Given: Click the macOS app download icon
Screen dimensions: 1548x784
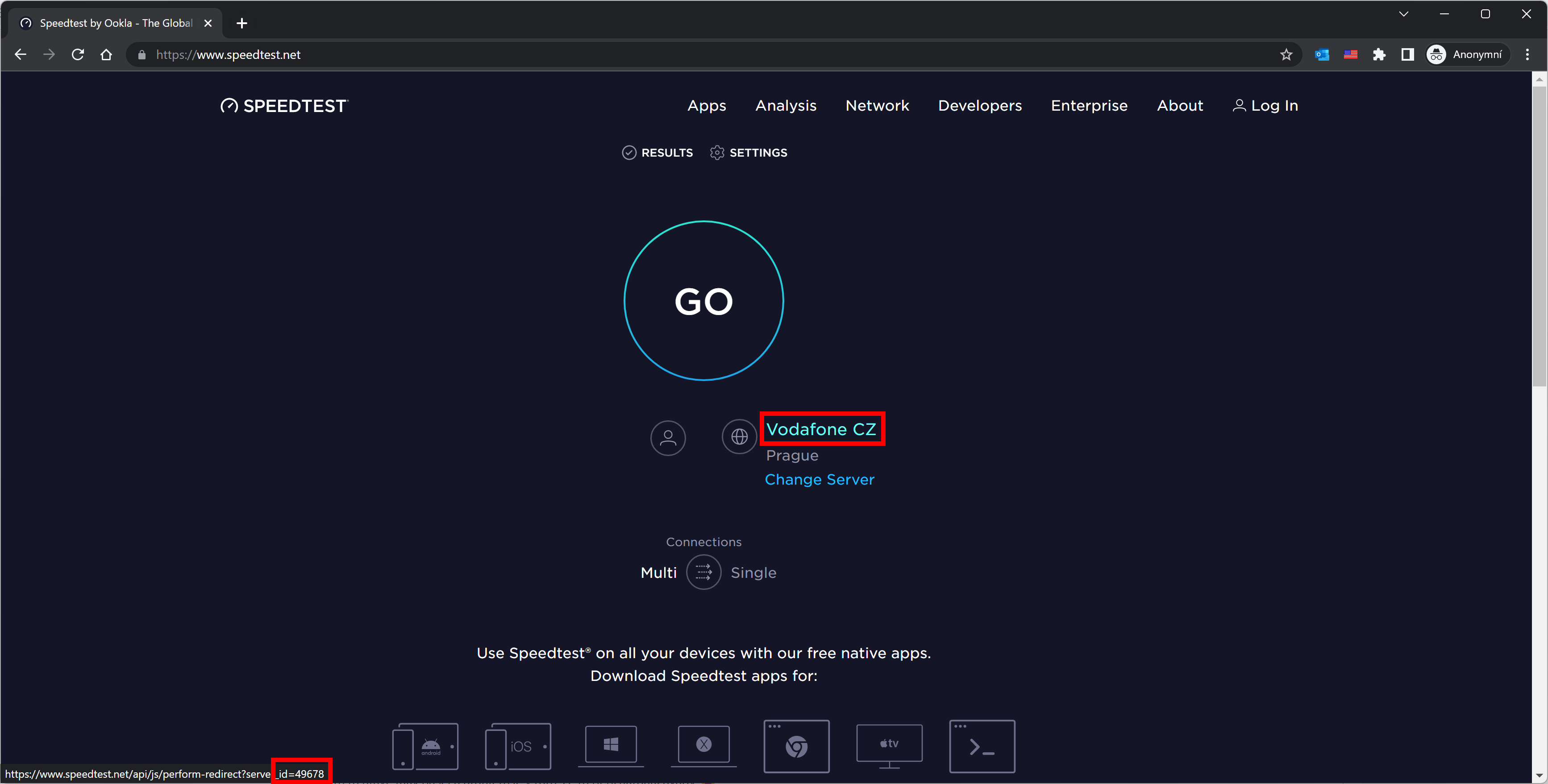Looking at the screenshot, I should click(703, 745).
